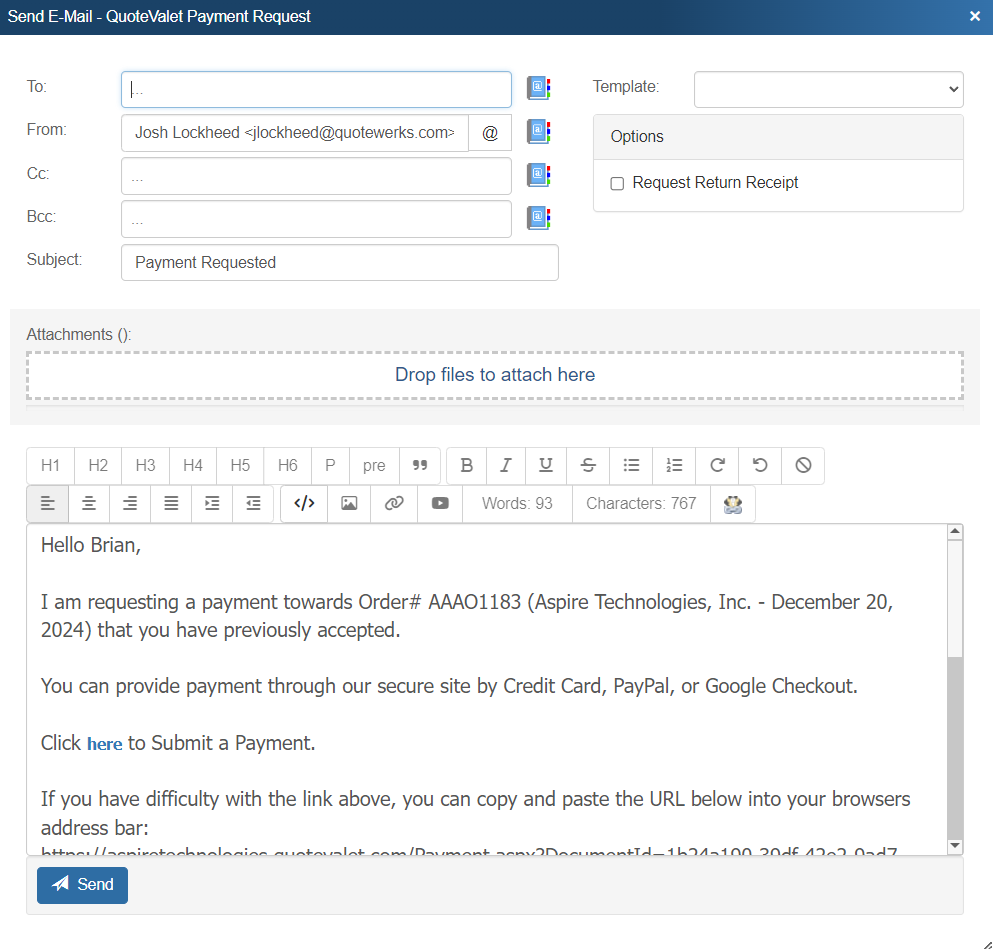The height and width of the screenshot is (949, 993).
Task: Center align the email text
Action: pyautogui.click(x=89, y=504)
